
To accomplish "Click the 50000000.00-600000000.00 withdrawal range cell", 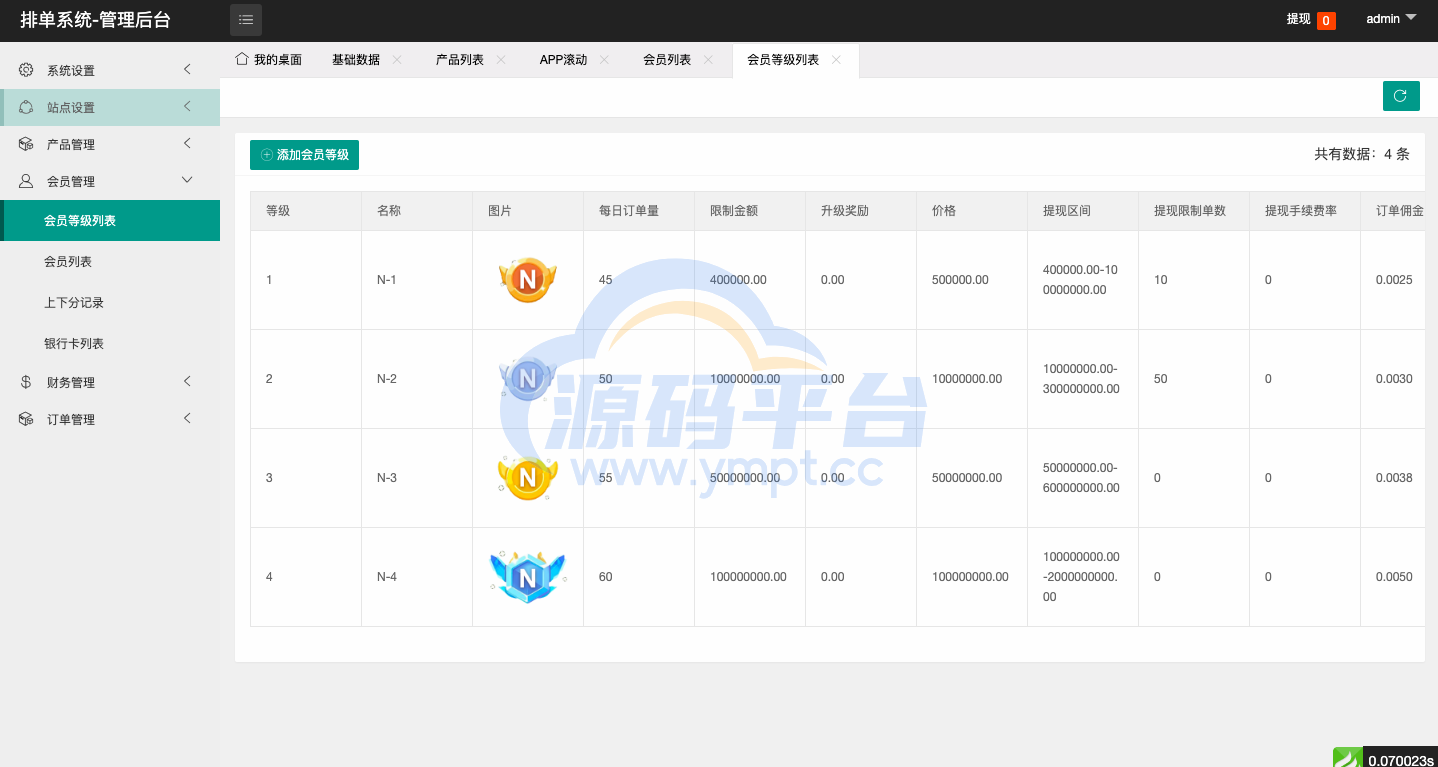I will [1082, 478].
